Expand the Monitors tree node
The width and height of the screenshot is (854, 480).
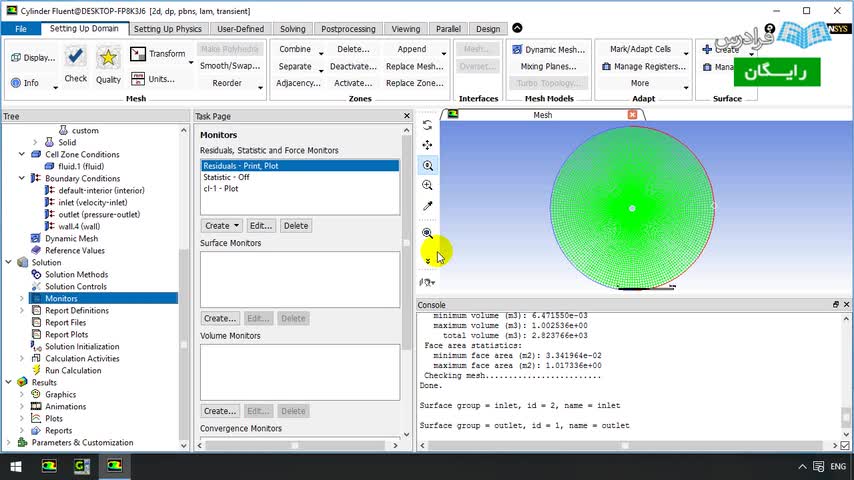(22, 299)
